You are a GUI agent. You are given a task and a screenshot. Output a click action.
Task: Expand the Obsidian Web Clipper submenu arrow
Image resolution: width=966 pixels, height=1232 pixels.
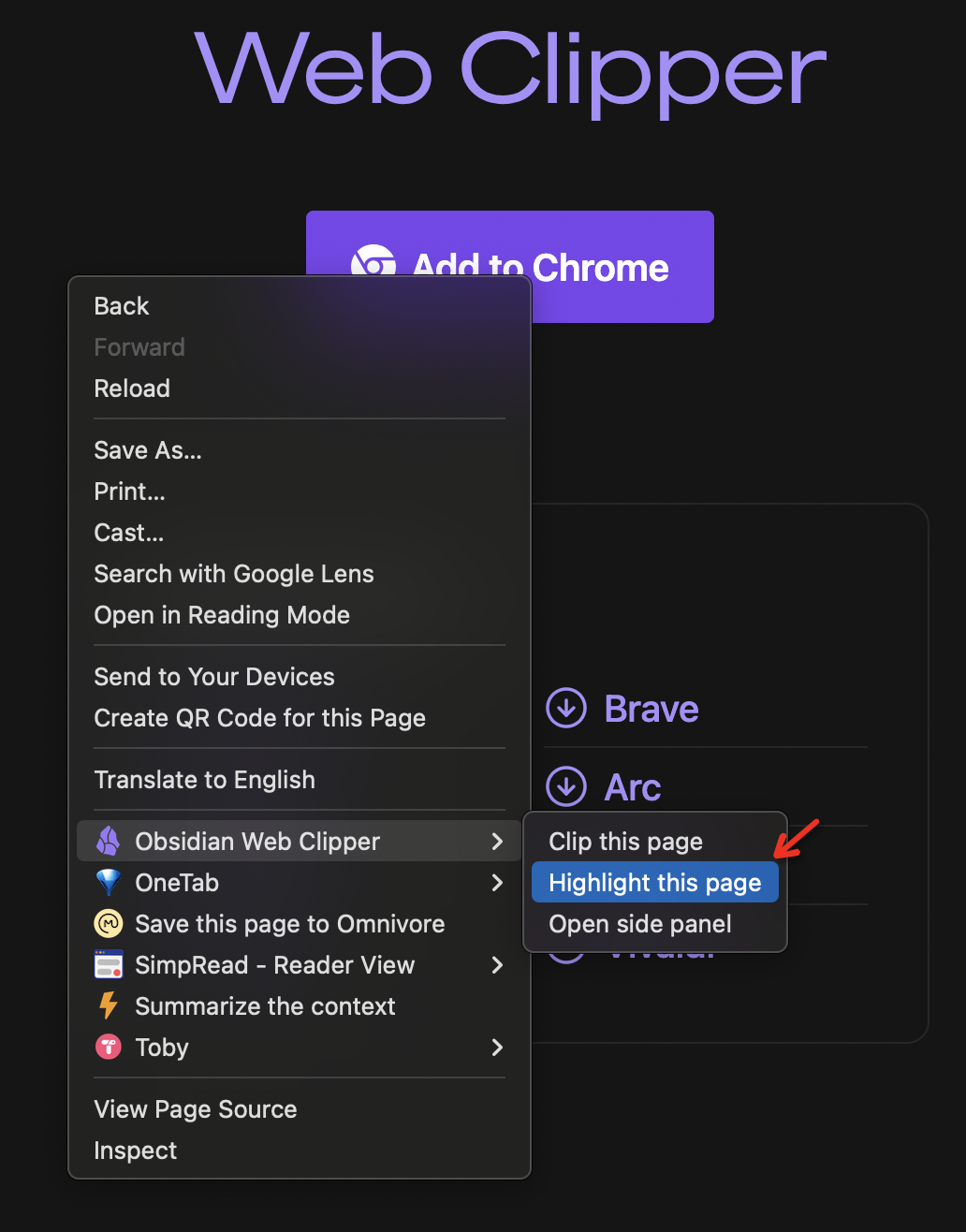(x=497, y=842)
